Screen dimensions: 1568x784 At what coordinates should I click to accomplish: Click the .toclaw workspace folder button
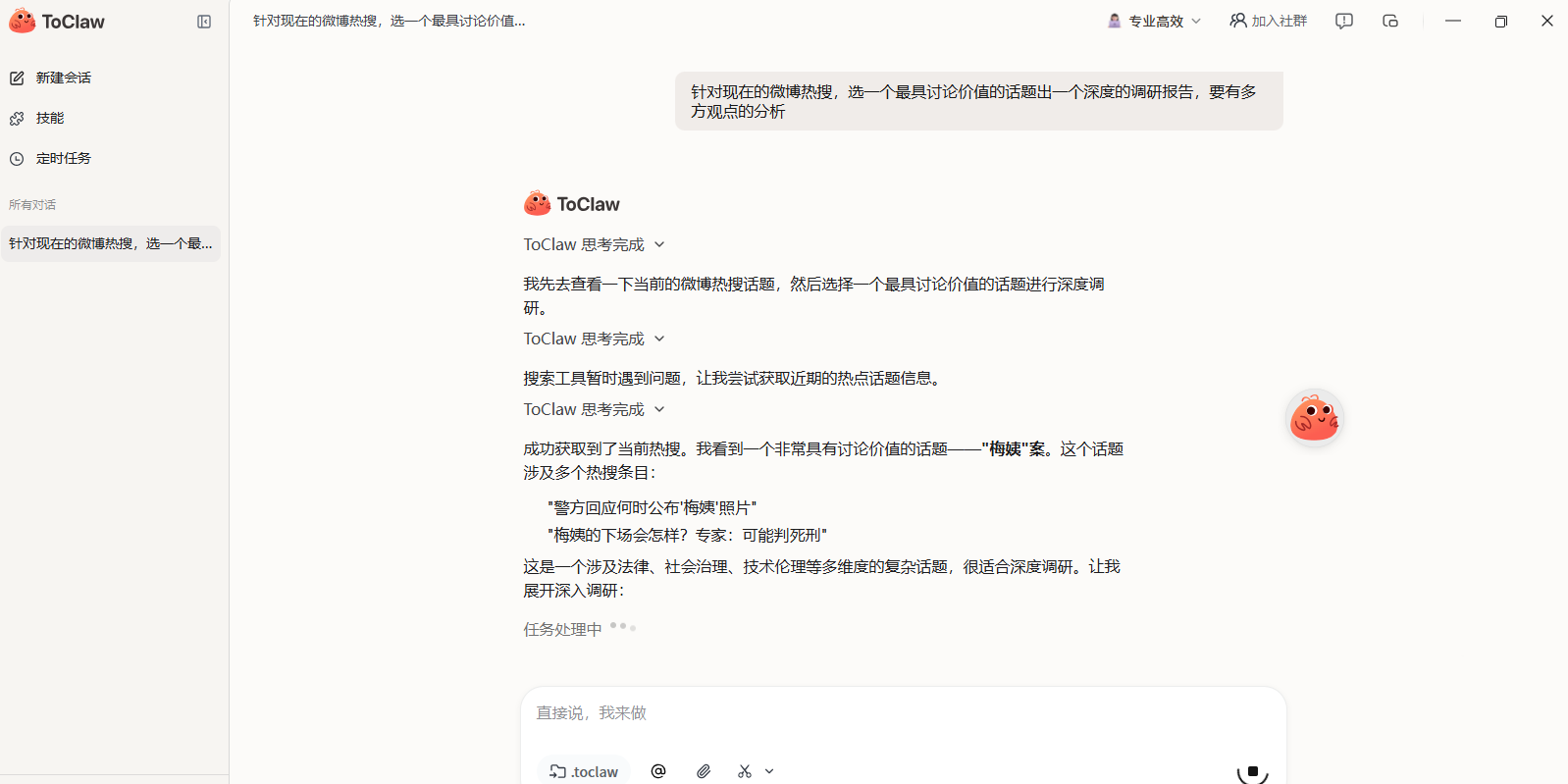585,771
